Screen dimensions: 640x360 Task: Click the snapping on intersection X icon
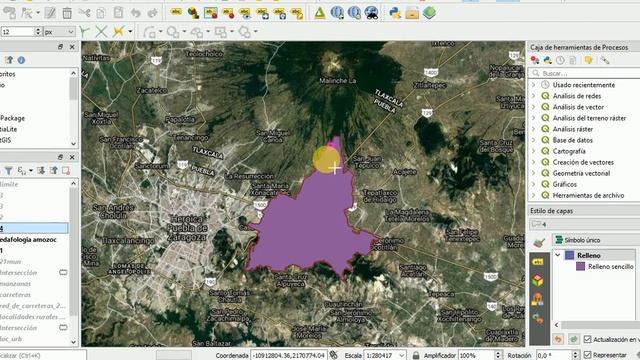point(101,31)
